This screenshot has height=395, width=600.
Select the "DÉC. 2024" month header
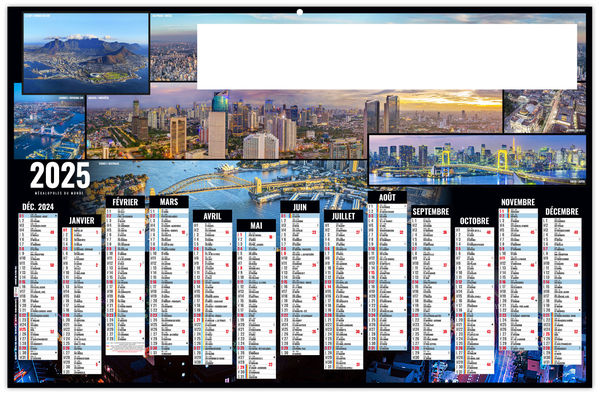pos(38,207)
